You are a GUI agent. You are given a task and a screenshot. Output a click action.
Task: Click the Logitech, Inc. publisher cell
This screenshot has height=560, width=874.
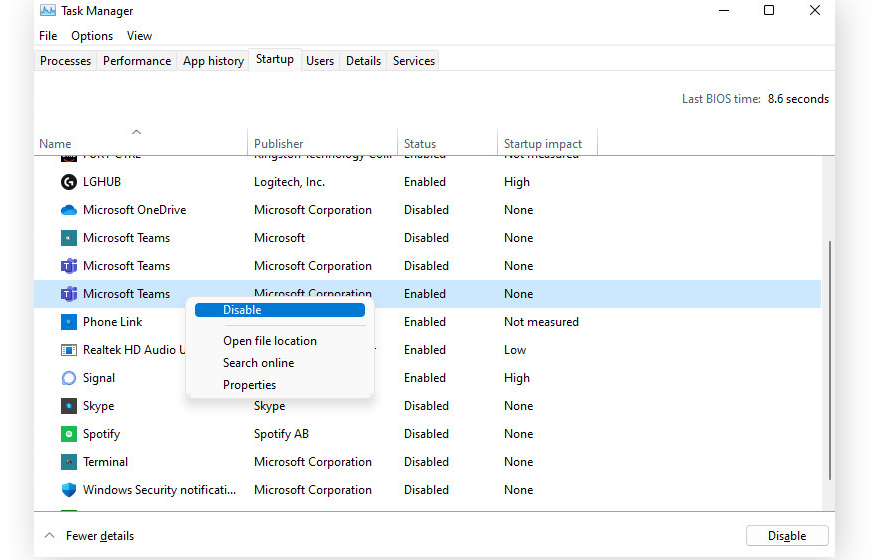tap(289, 182)
